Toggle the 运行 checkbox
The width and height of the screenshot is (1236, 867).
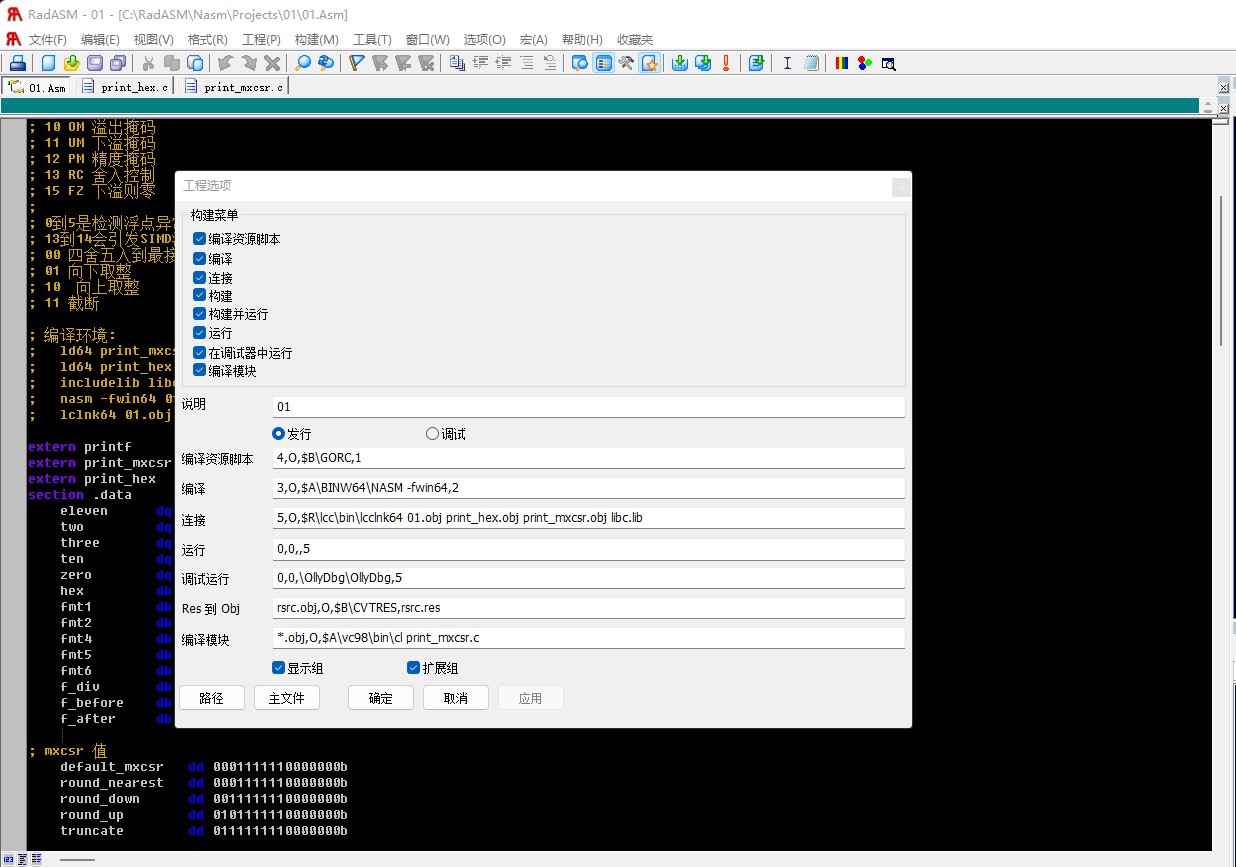coord(200,332)
